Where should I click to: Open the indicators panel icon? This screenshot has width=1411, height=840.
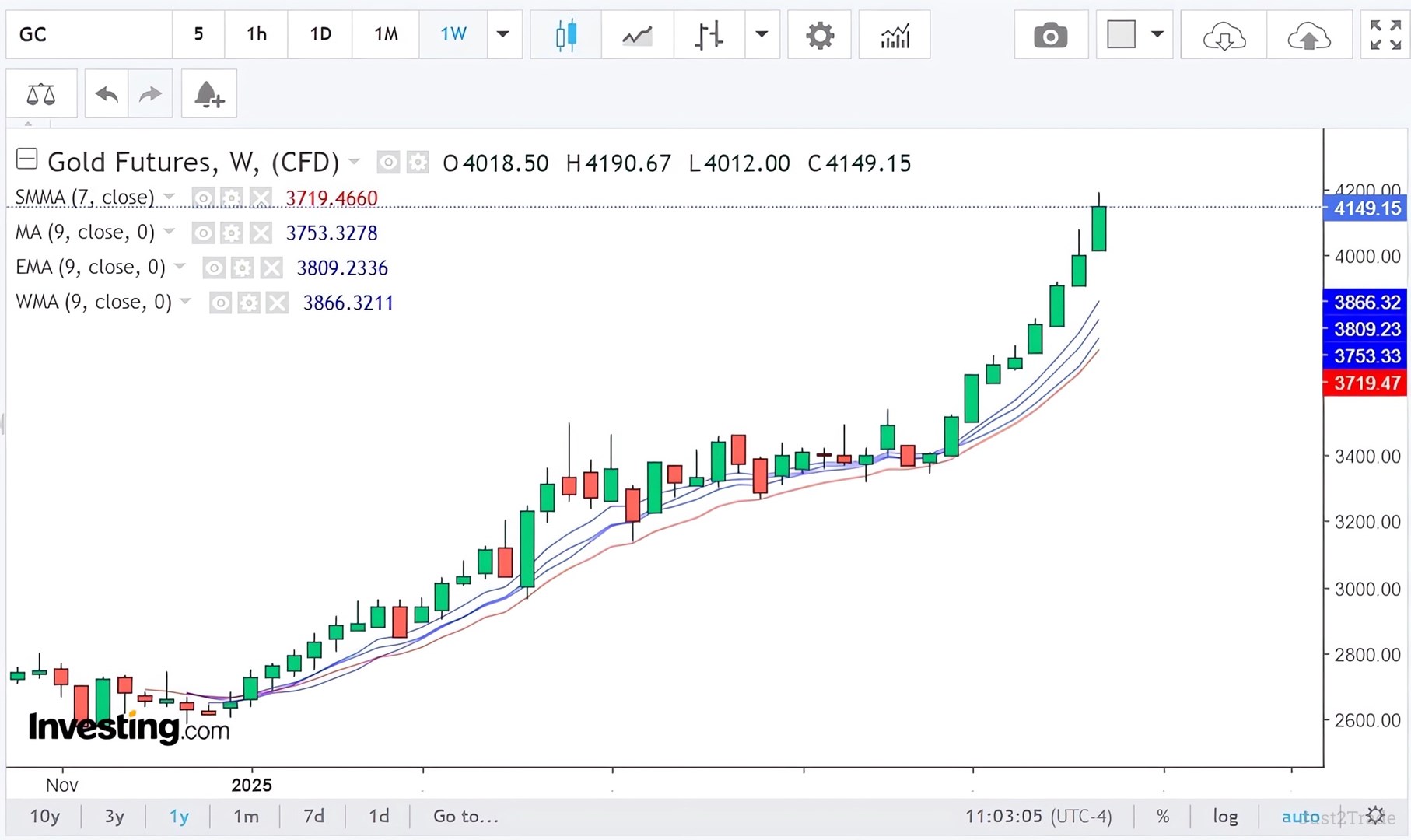(894, 34)
